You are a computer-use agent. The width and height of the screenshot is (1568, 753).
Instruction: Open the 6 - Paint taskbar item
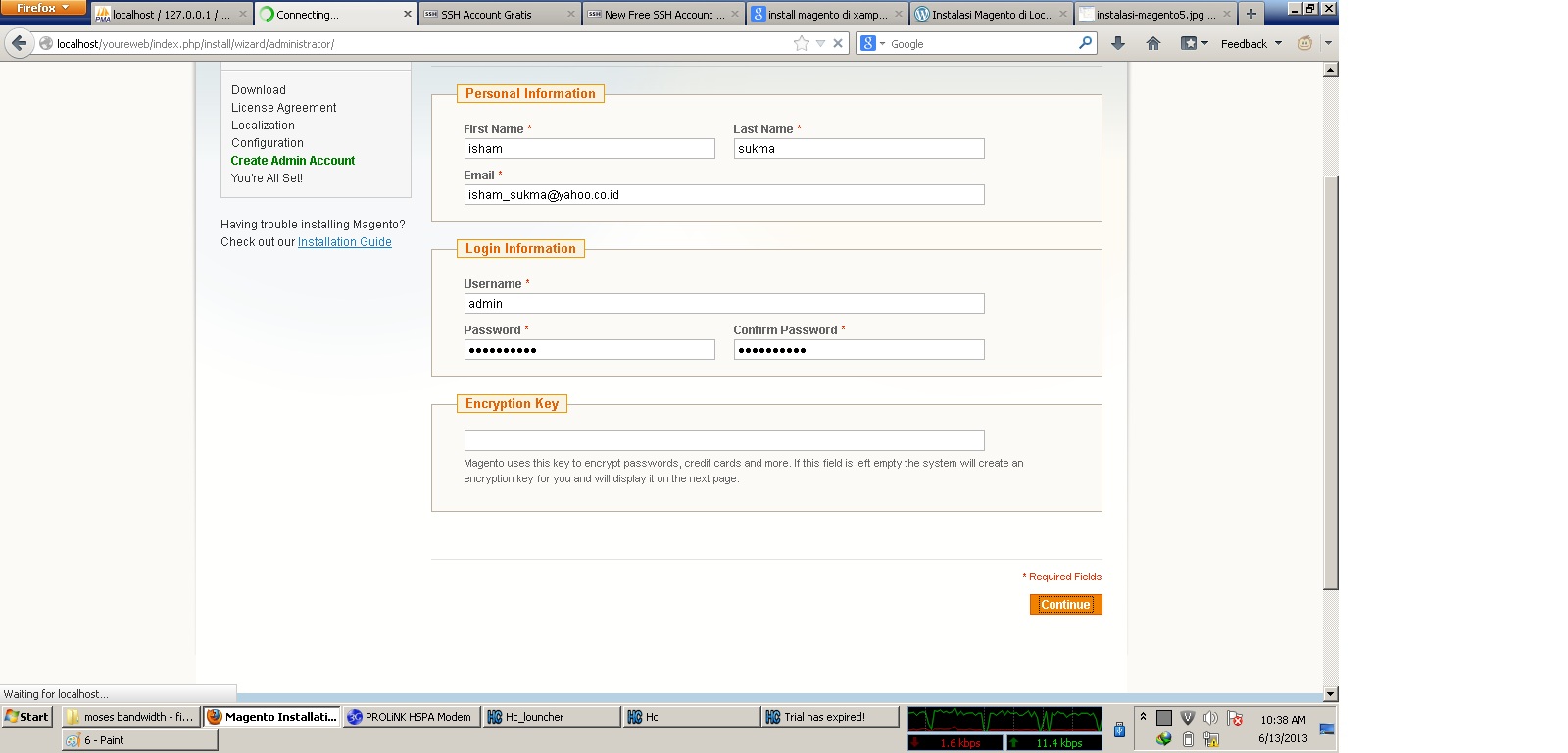tap(139, 740)
